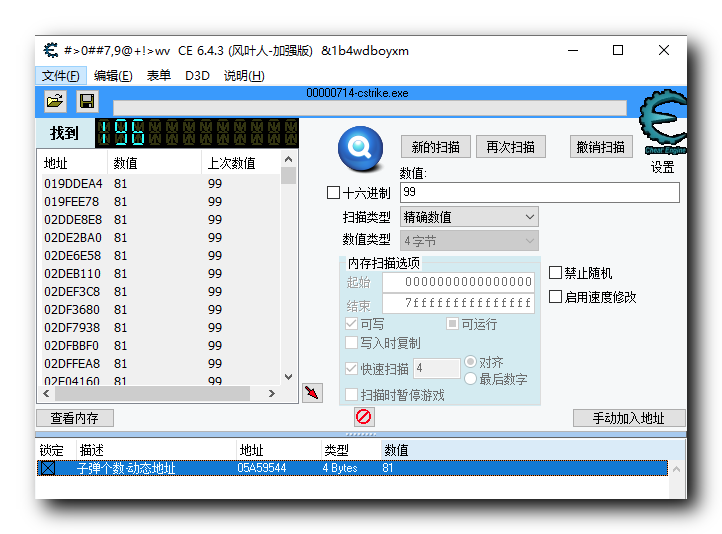Select result row 02DF7938
This screenshot has height=534, width=722.
coord(160,327)
